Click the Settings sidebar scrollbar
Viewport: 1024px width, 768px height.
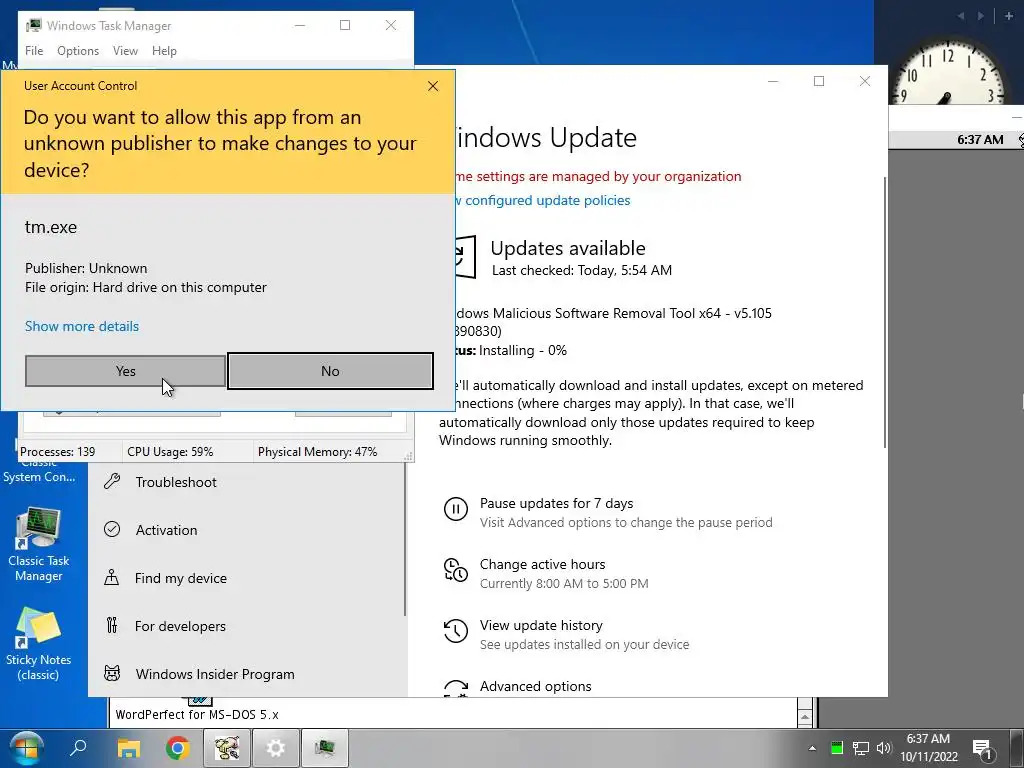(x=404, y=539)
